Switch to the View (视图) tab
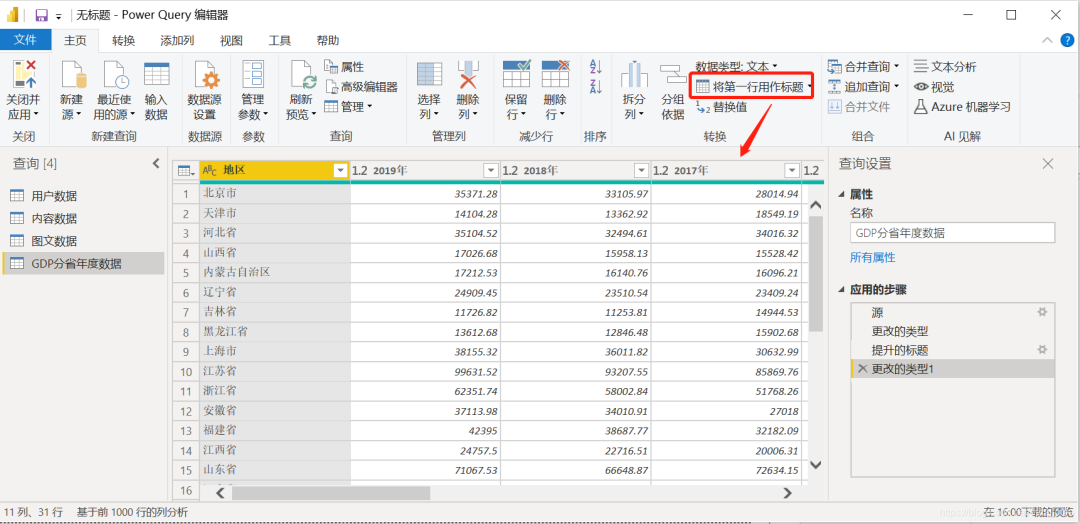 point(231,40)
